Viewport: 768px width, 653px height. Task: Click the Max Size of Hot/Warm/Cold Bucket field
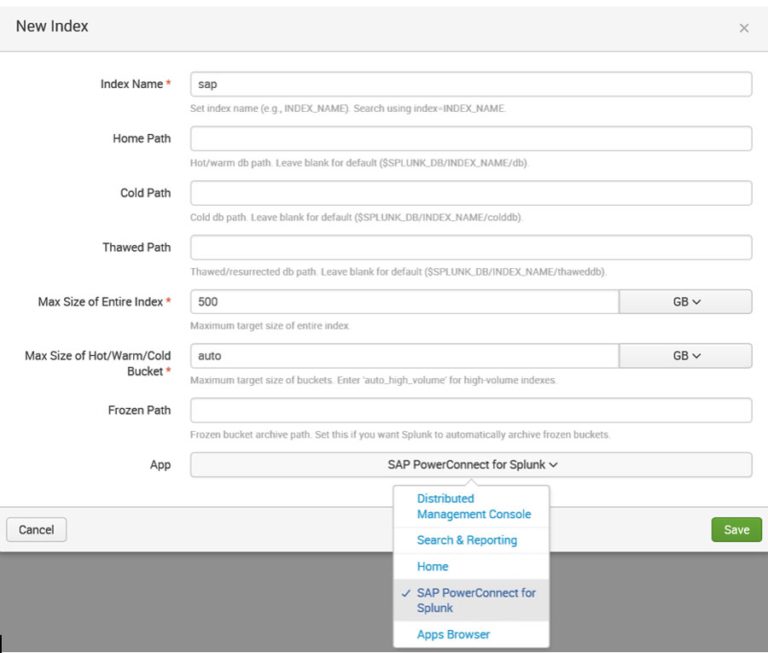point(404,355)
